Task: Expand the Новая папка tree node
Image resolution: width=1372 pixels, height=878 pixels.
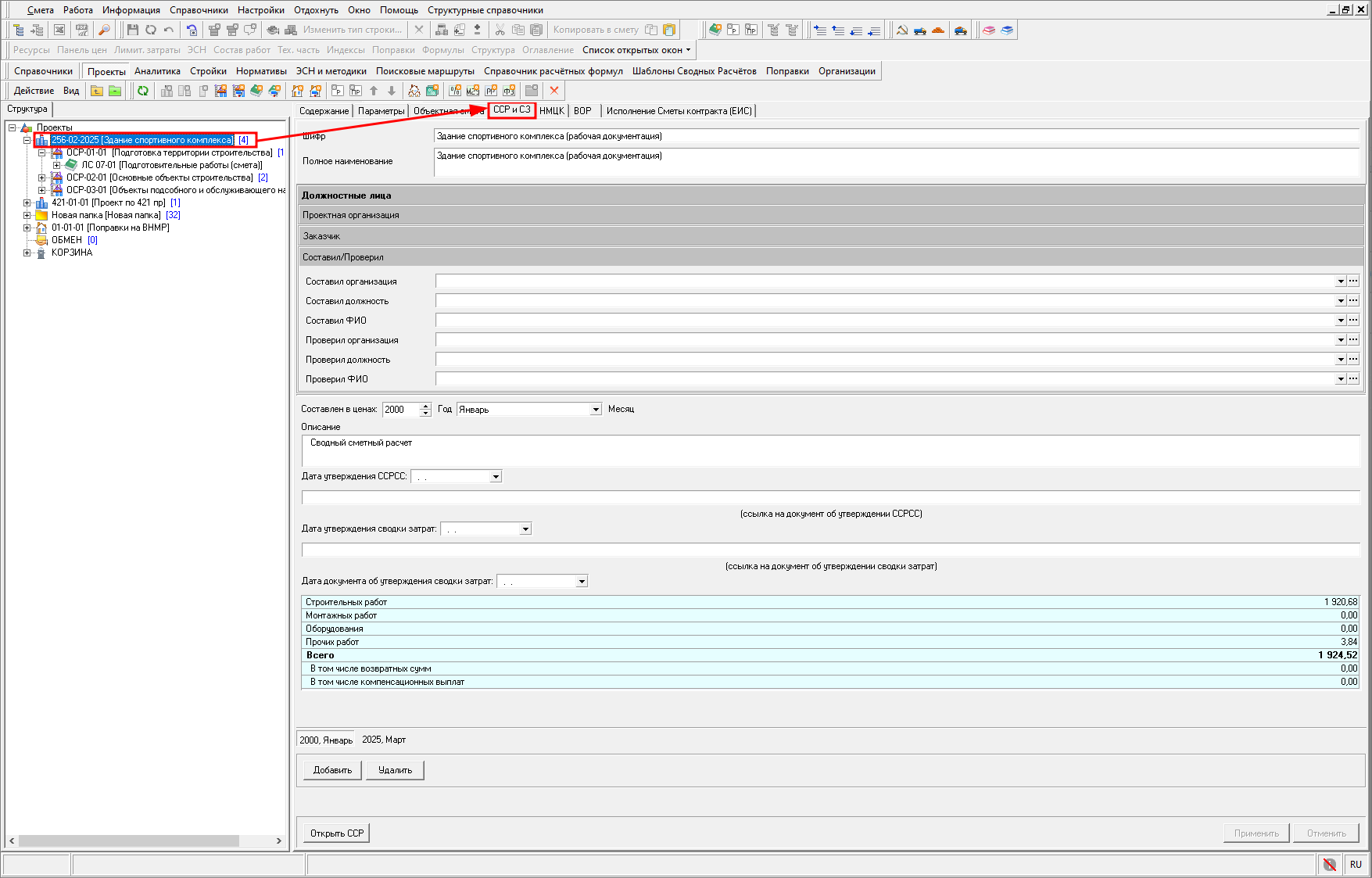Action: [27, 215]
